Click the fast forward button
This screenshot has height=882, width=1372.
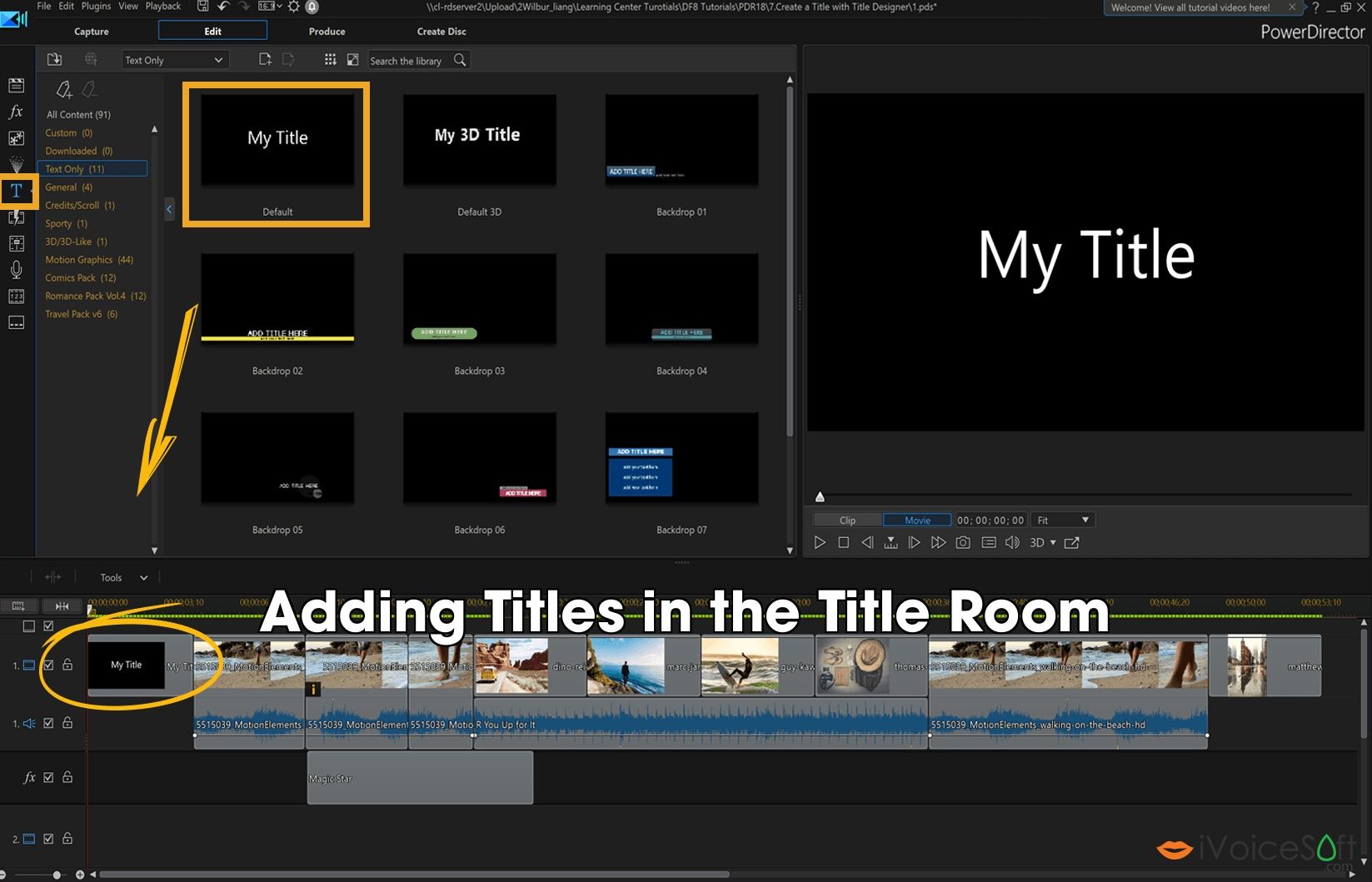point(938,542)
